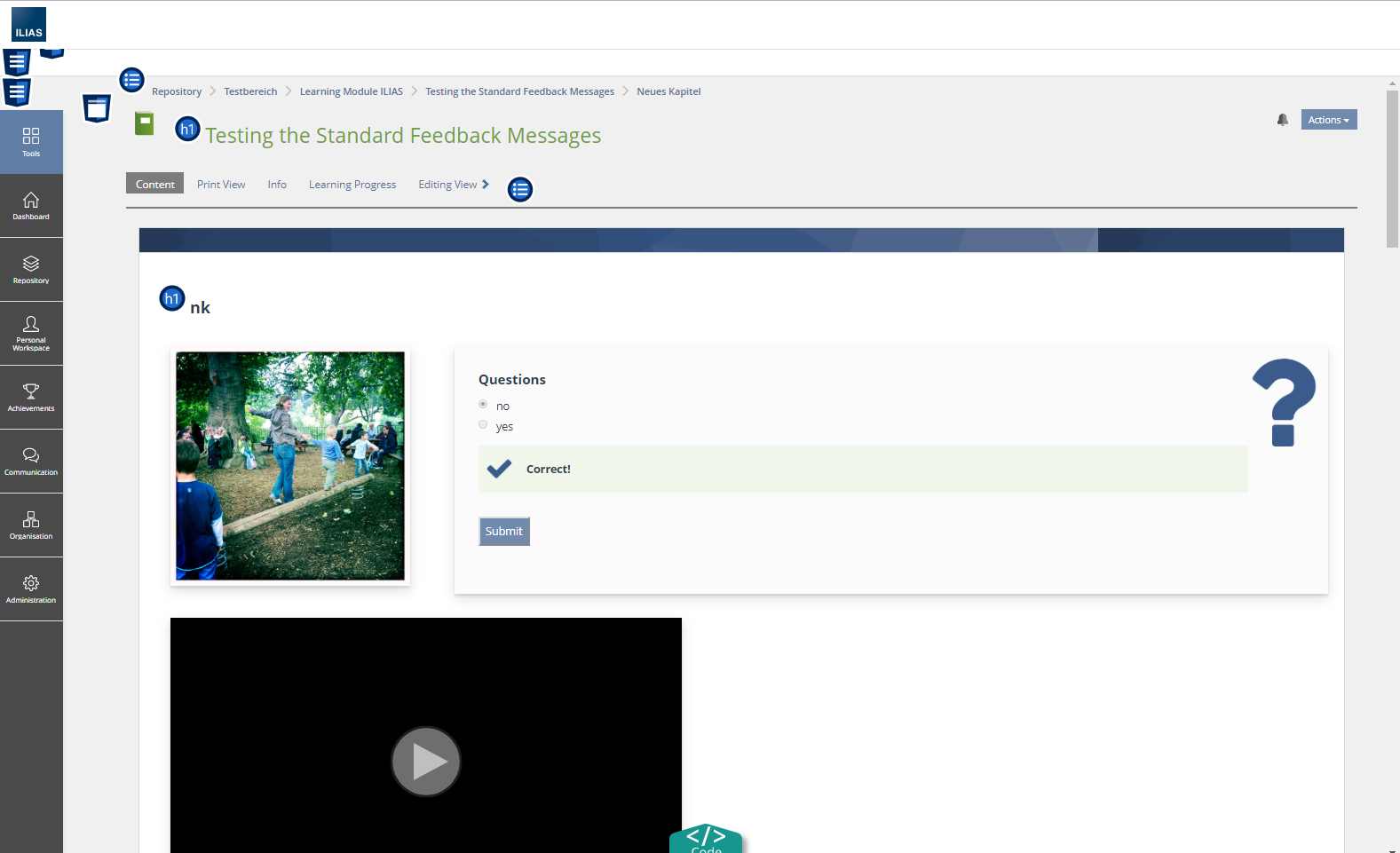The image size is (1400, 853).
Task: Click the 'nk' page heading
Action: coord(200,307)
